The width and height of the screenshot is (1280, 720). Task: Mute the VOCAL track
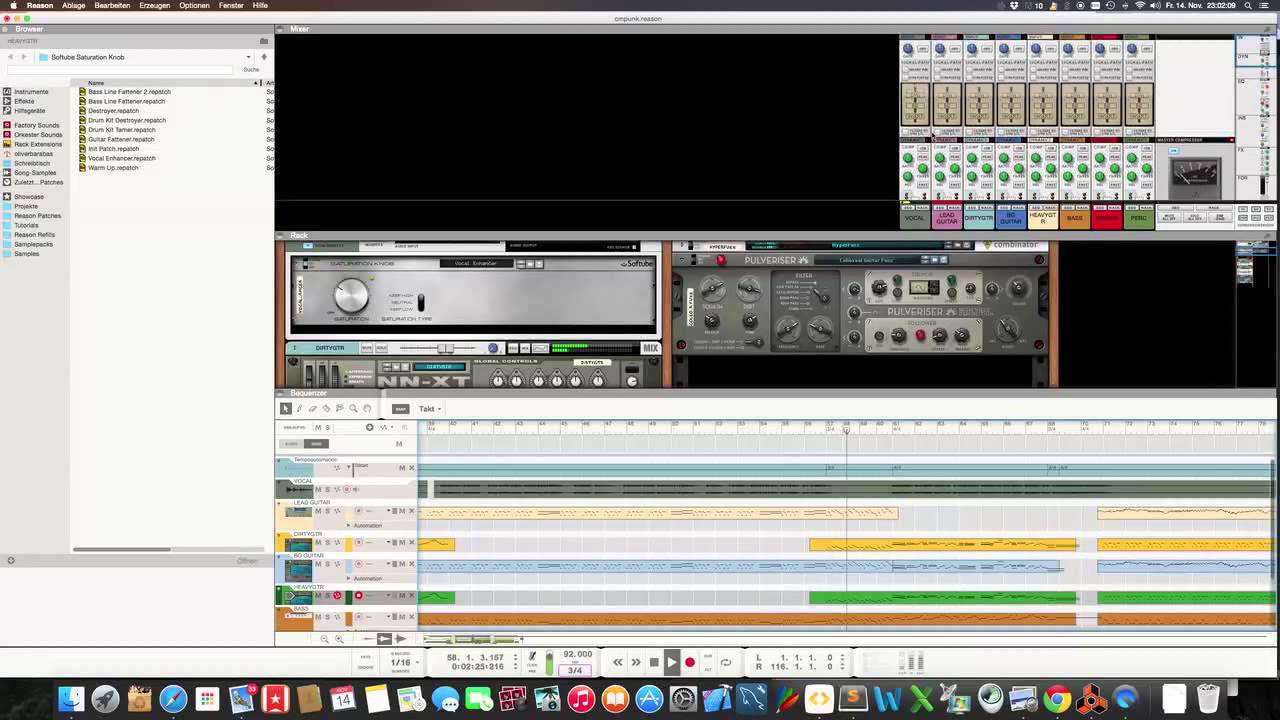318,489
